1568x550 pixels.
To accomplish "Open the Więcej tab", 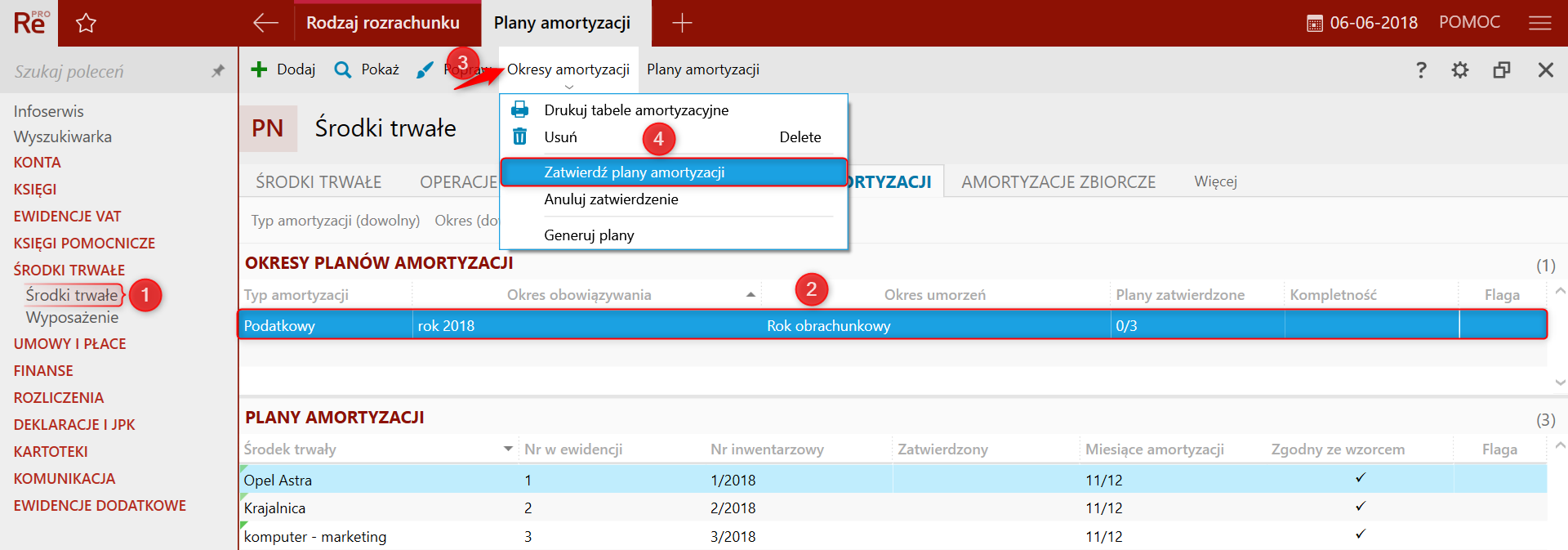I will tap(1215, 181).
